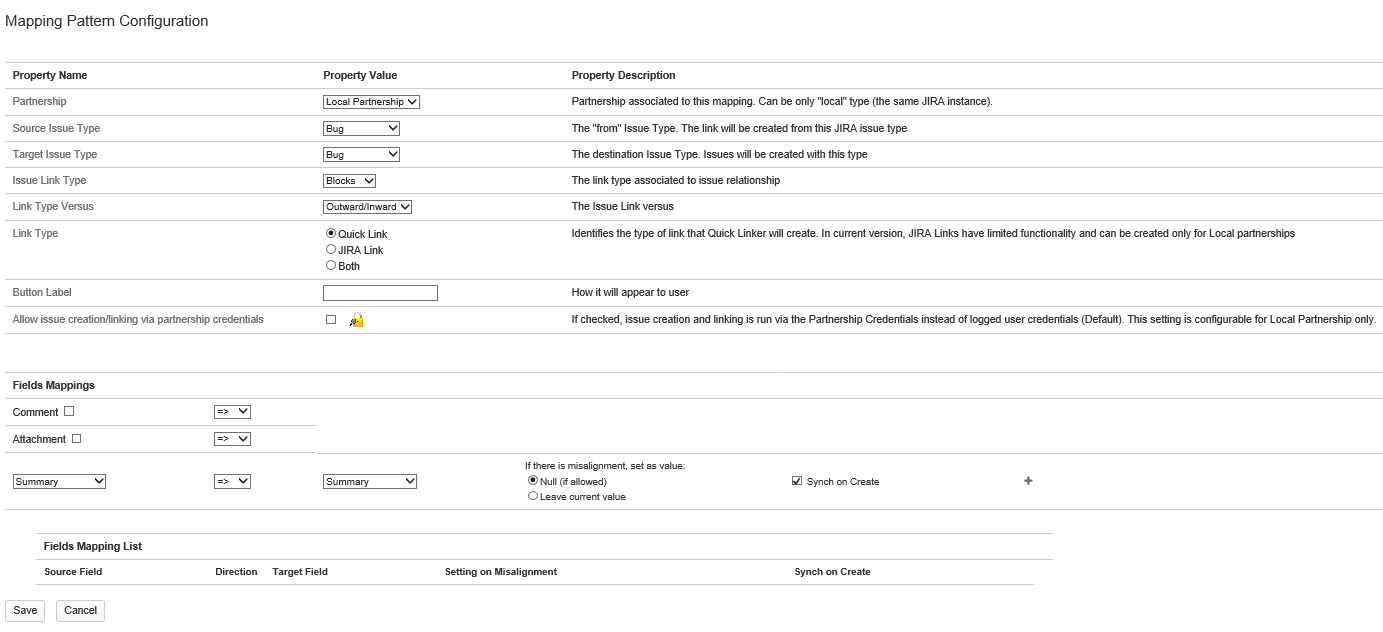Expand the Link Type Versus dropdown
Viewport: 1383px width, 632px height.
(x=367, y=207)
